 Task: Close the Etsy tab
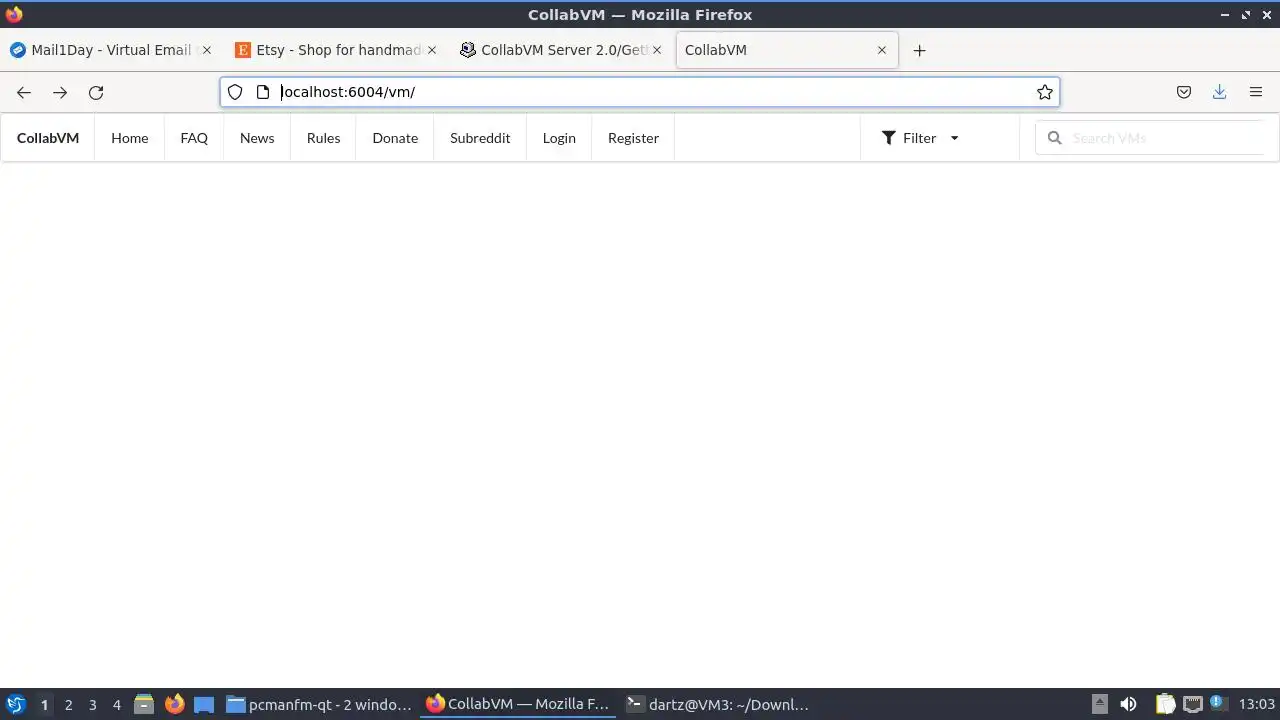click(x=432, y=50)
